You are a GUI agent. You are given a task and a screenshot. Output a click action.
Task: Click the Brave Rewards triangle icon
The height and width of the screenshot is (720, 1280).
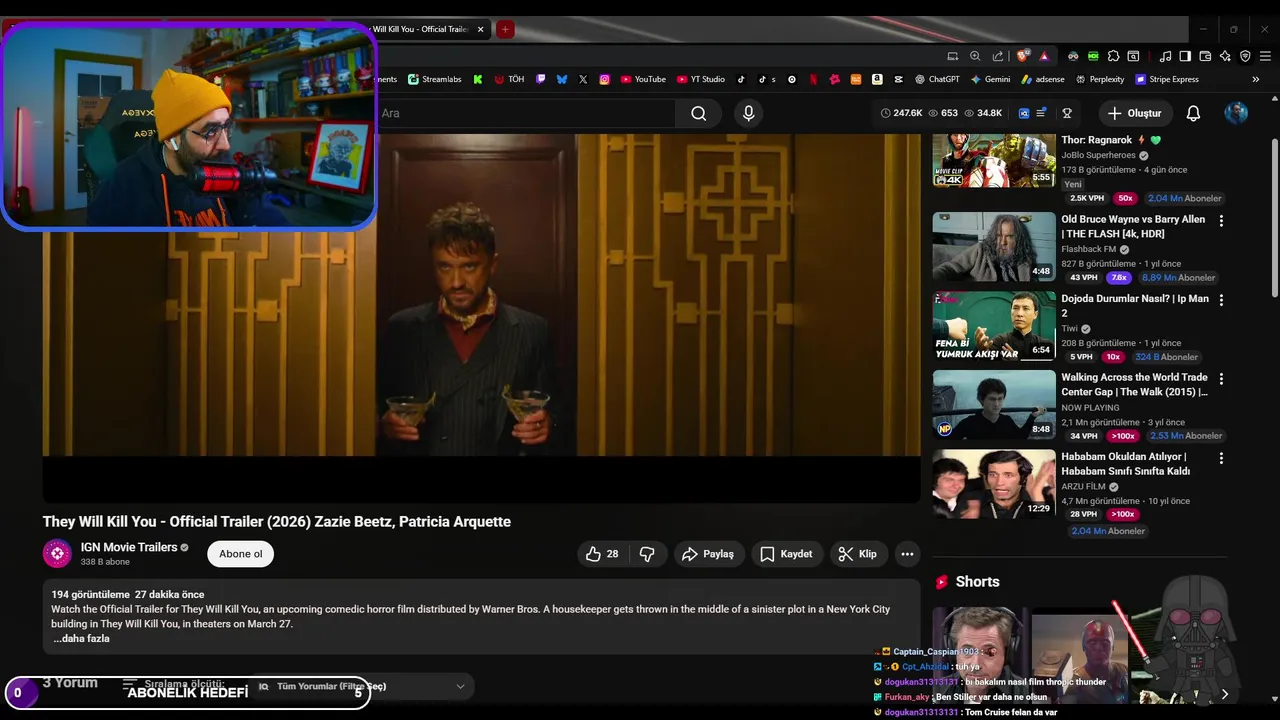coord(1044,56)
